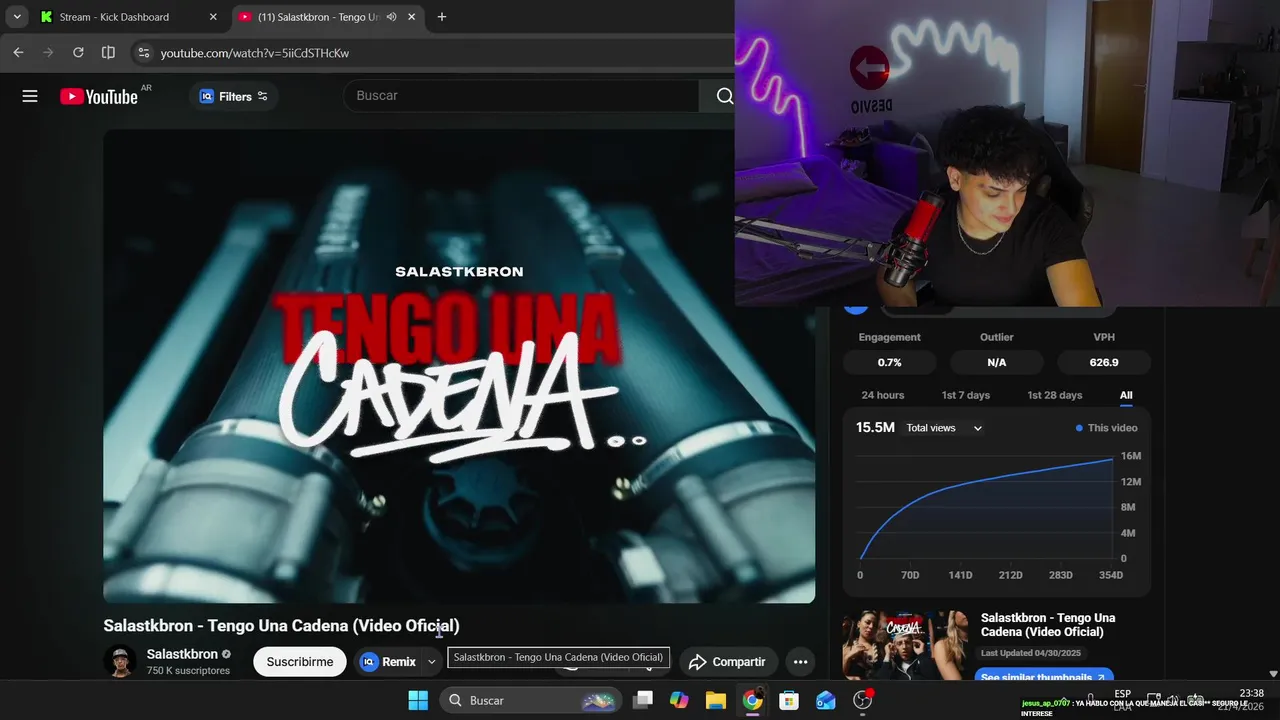This screenshot has width=1280, height=720.
Task: Open the Outlook icon in the taskbar
Action: click(x=826, y=700)
